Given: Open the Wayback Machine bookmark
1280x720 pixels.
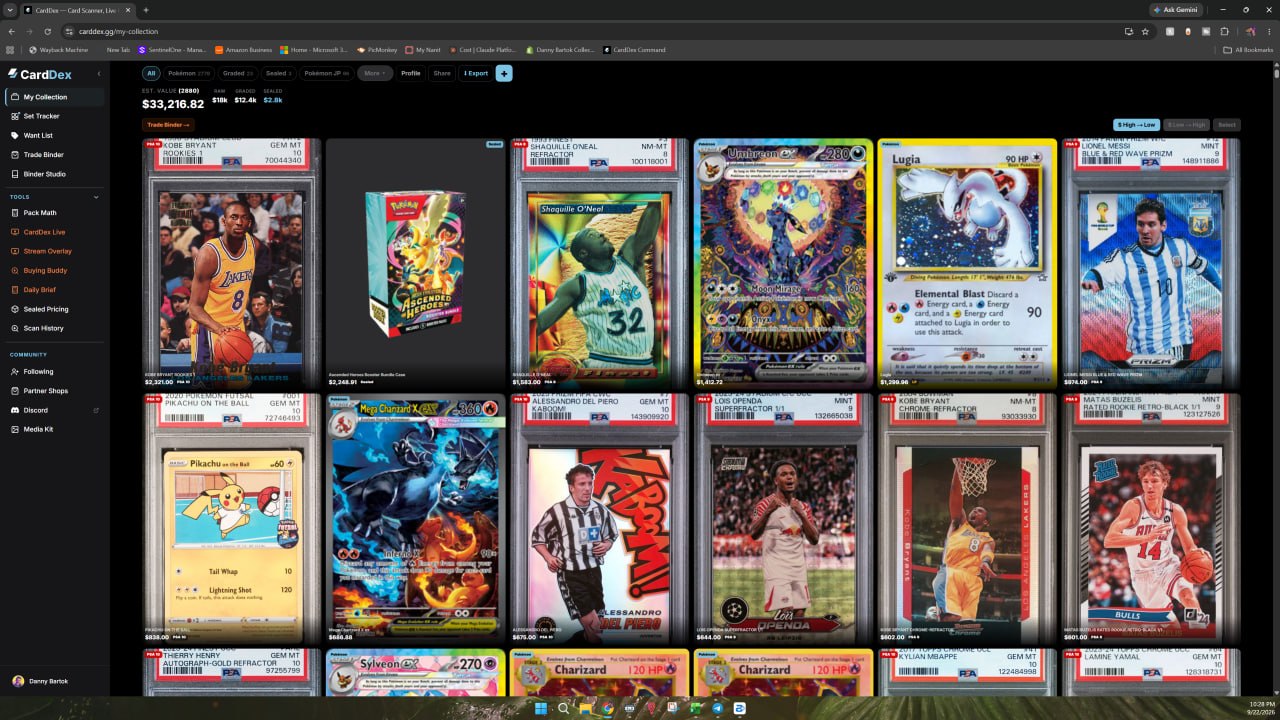Looking at the screenshot, I should [59, 49].
